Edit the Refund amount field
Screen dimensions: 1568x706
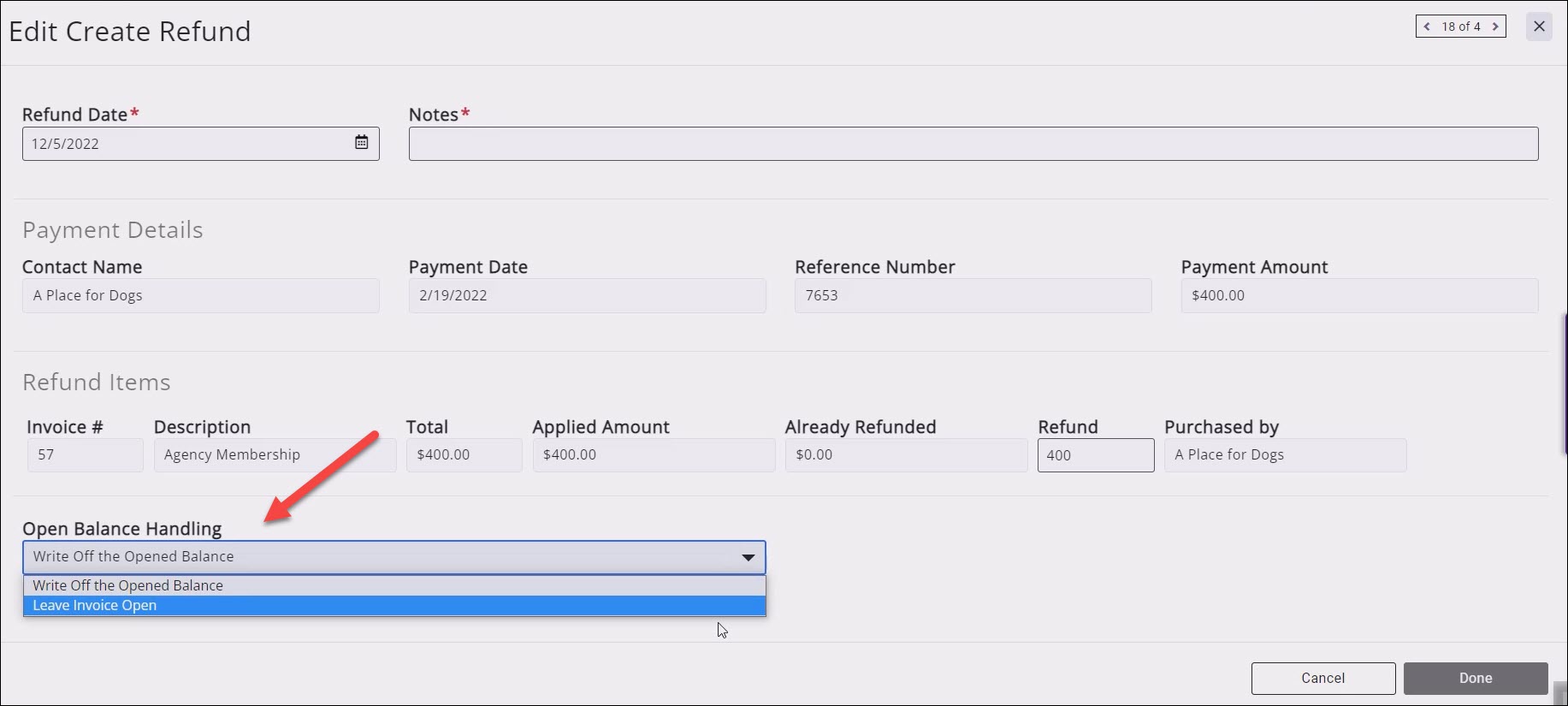(x=1095, y=455)
